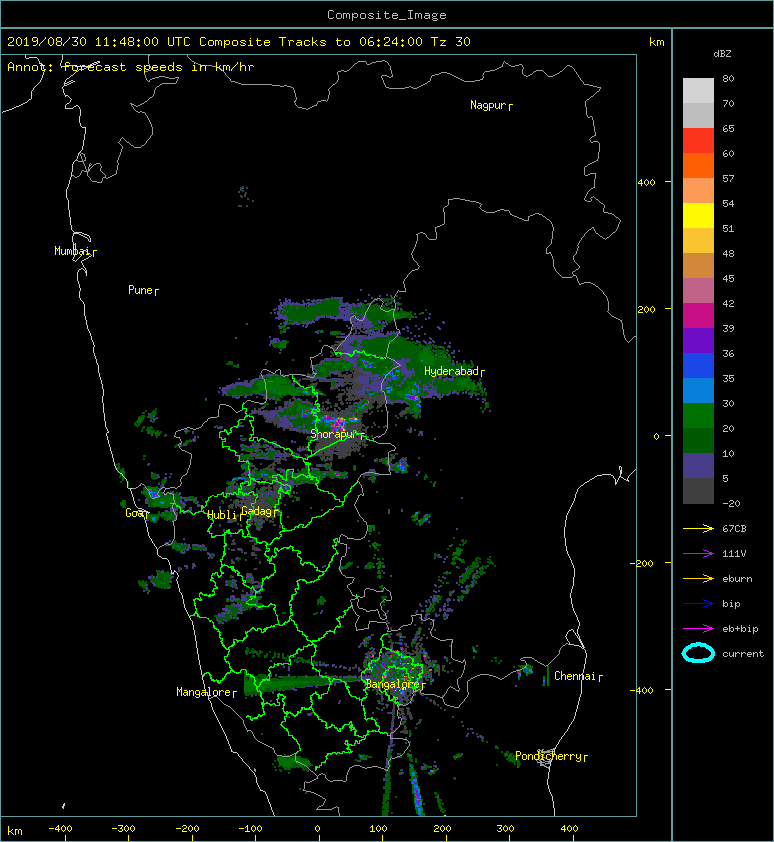Pick the red 65 dBZ color swatch
This screenshot has width=774, height=842.
(698, 141)
